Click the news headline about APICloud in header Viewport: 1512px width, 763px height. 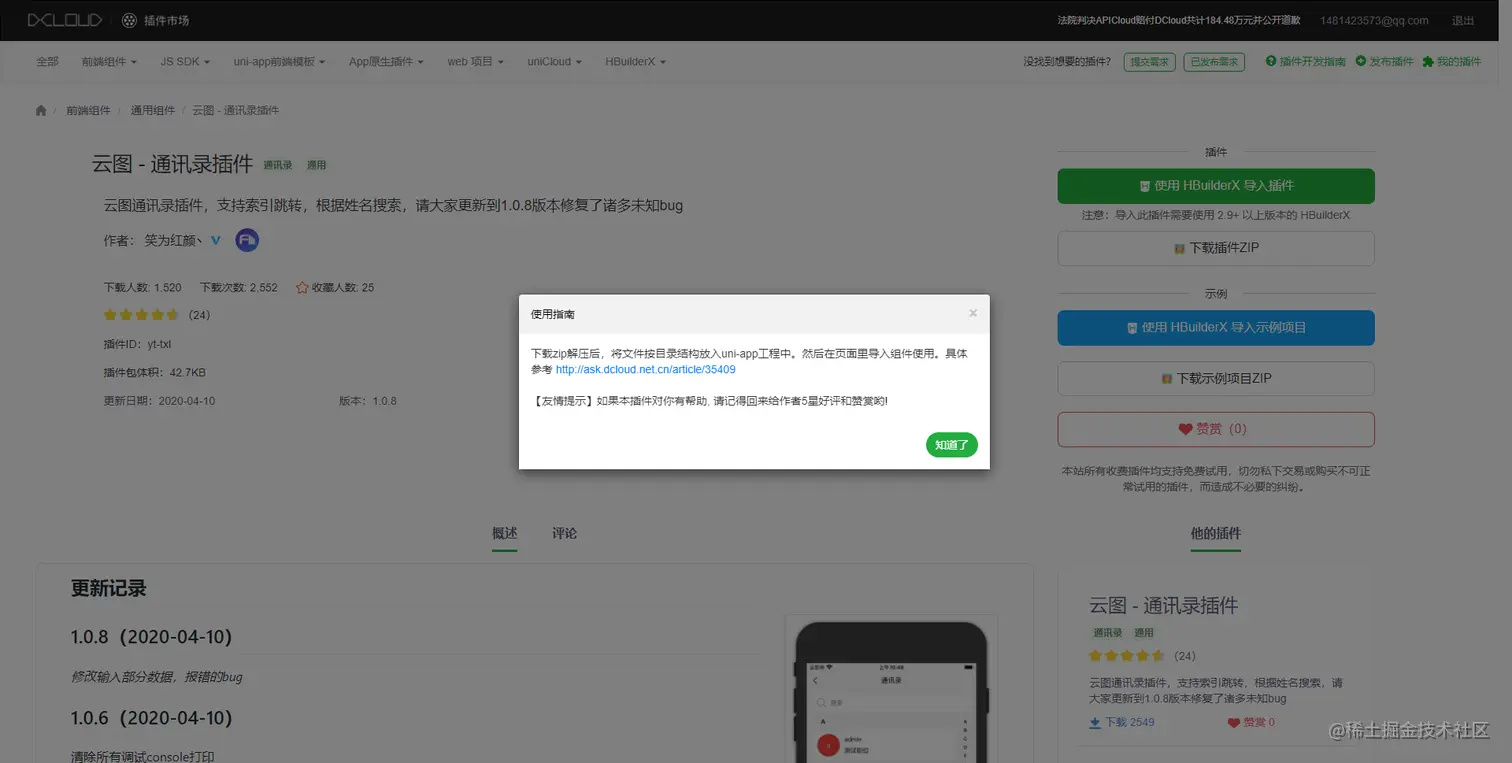click(1179, 20)
